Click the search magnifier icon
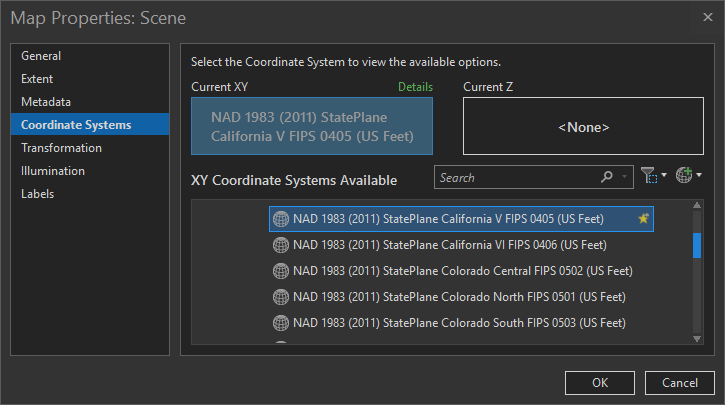Viewport: 725px width, 405px height. coord(607,178)
